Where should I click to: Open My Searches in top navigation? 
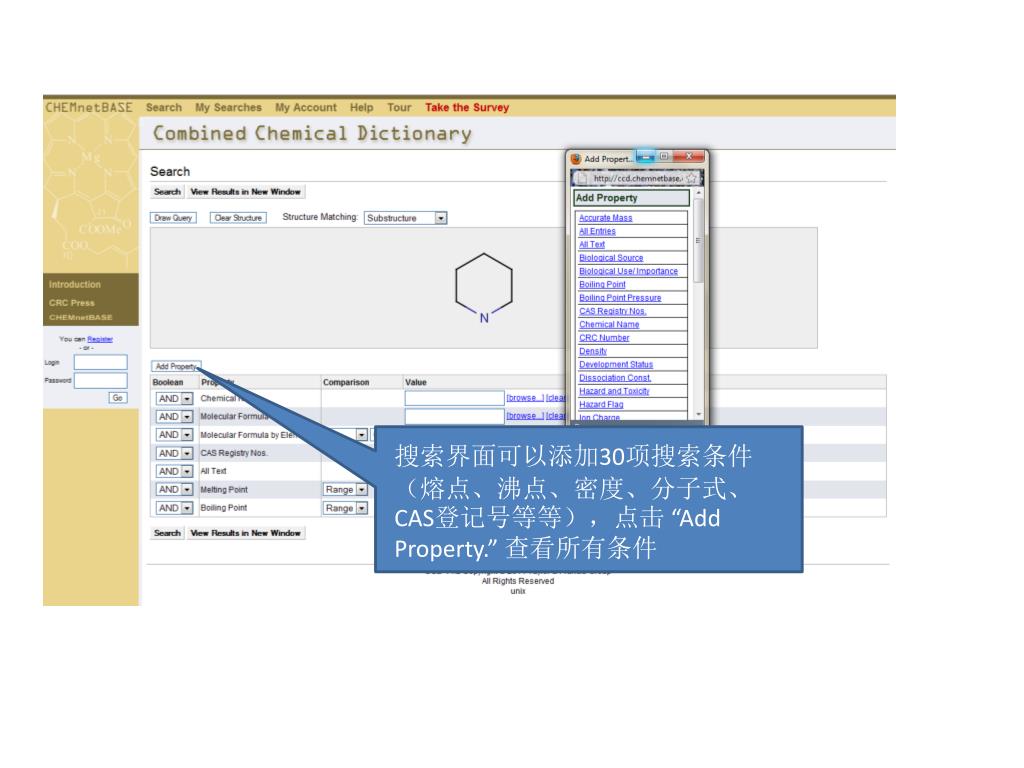pyautogui.click(x=228, y=108)
